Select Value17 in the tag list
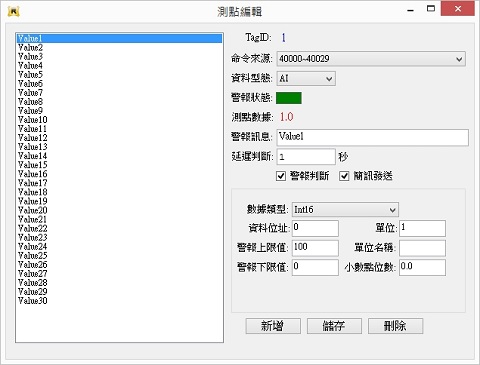Screen dimensions: 480x365 119,183
